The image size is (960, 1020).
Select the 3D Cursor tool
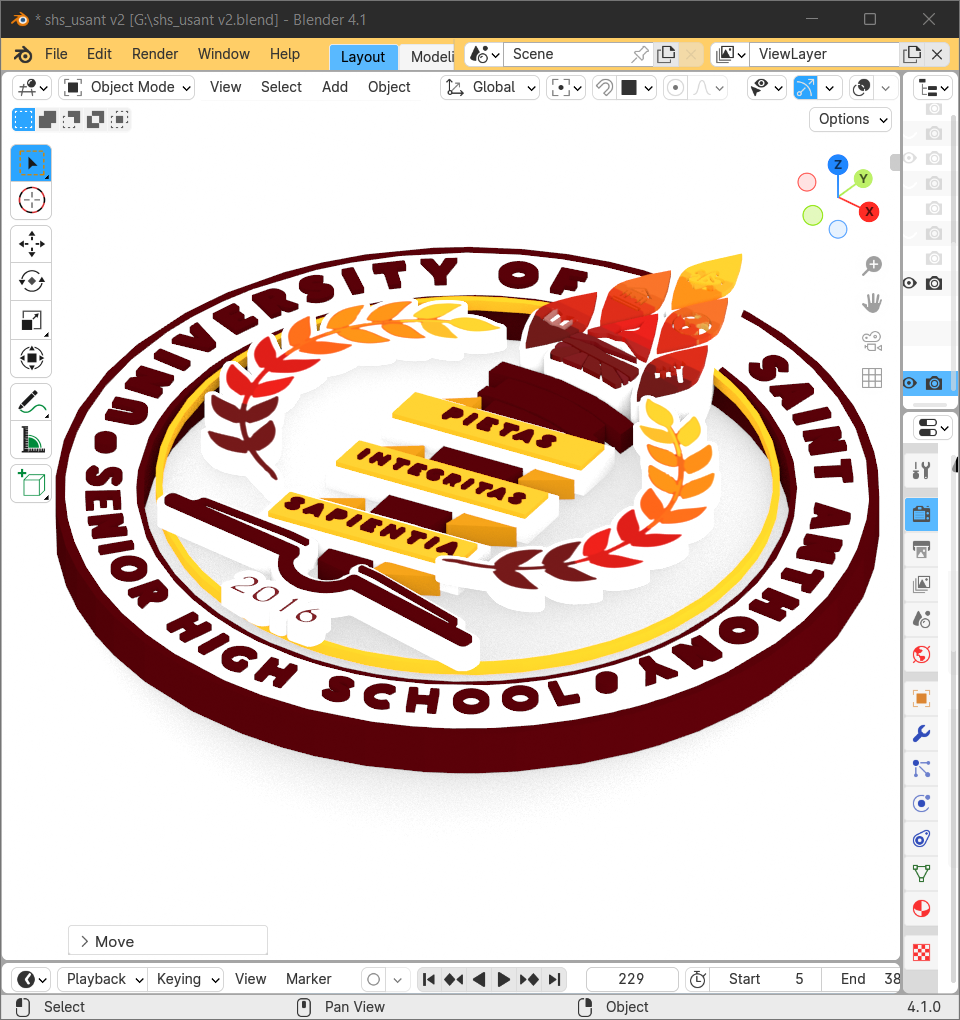coord(31,200)
